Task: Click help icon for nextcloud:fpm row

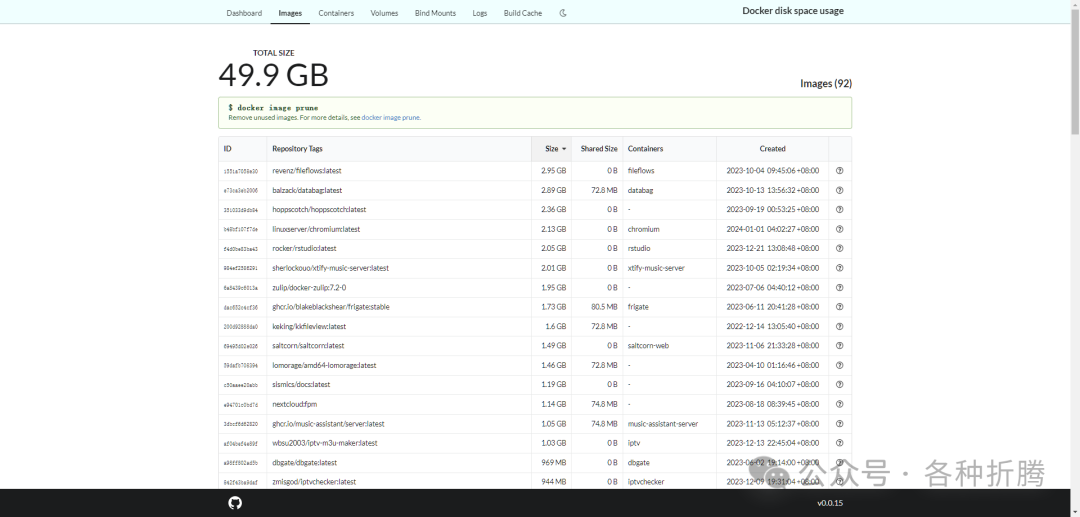Action: [x=840, y=404]
